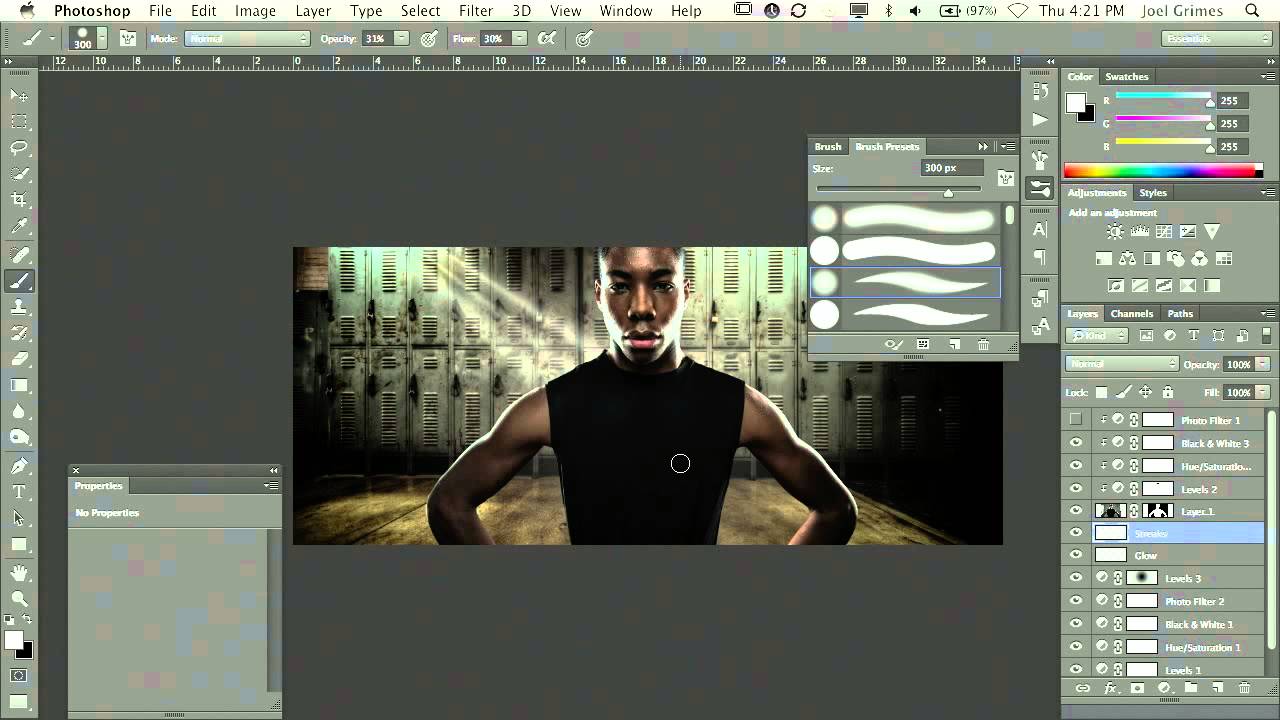Open the Brush Presets panel icon in dock
Image resolution: width=1280 pixels, height=720 pixels.
pos(1040,188)
